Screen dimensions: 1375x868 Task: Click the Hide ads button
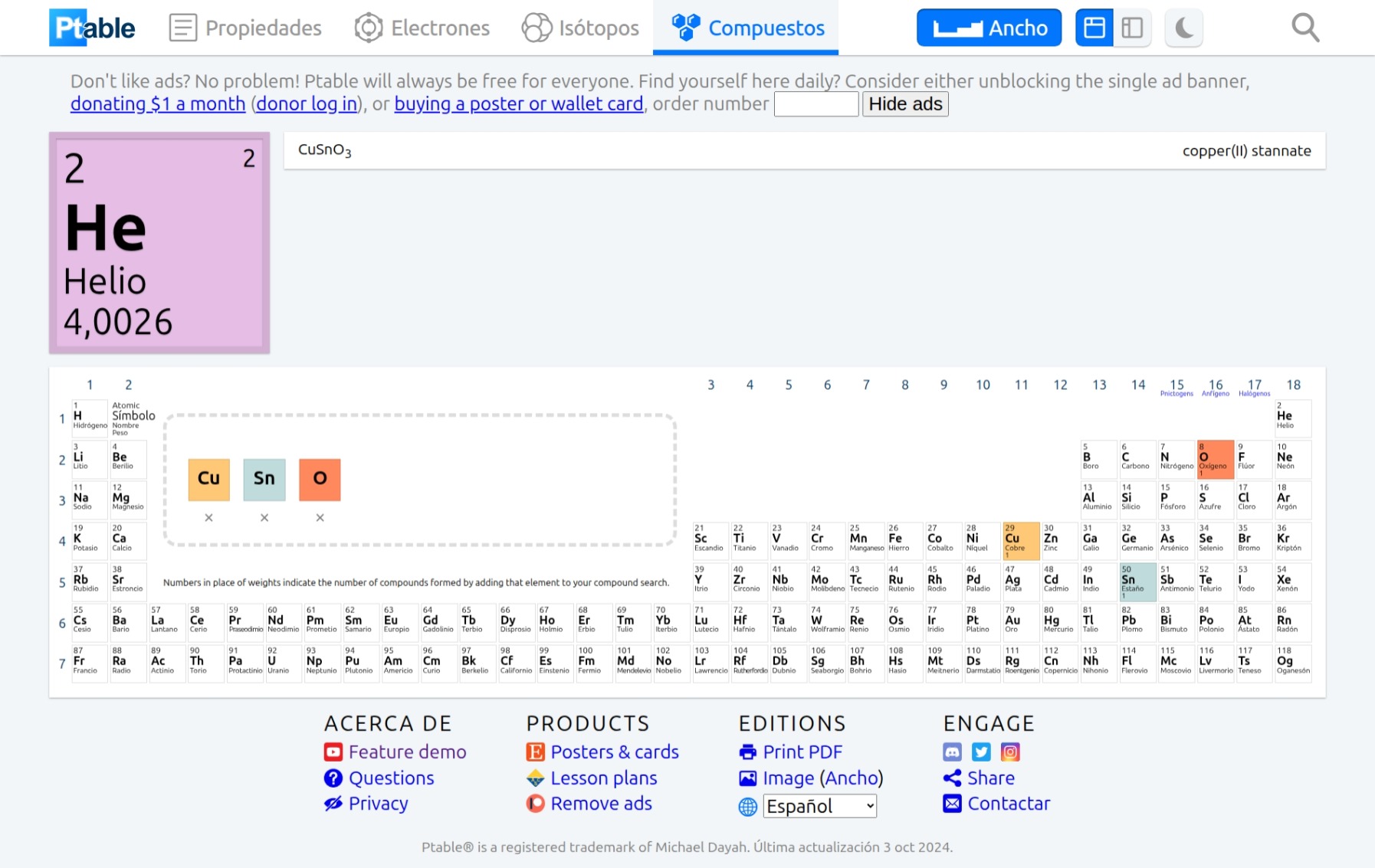pyautogui.click(x=905, y=104)
